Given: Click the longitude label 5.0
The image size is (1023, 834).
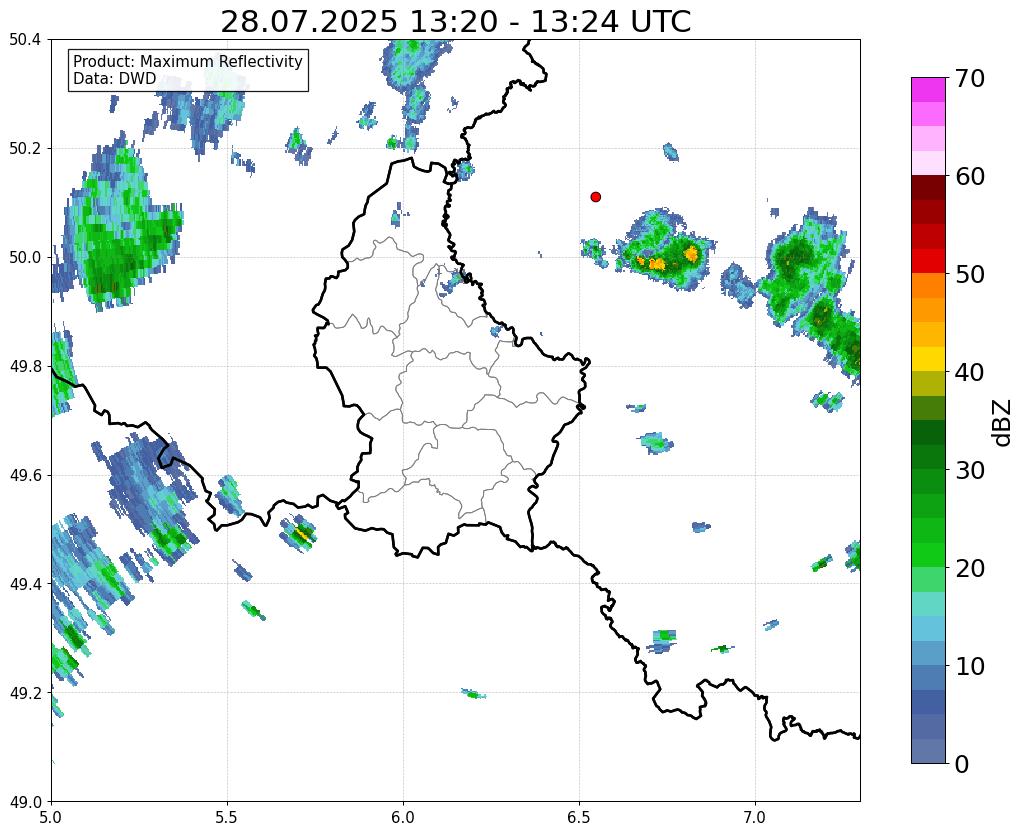Looking at the screenshot, I should pyautogui.click(x=52, y=816).
